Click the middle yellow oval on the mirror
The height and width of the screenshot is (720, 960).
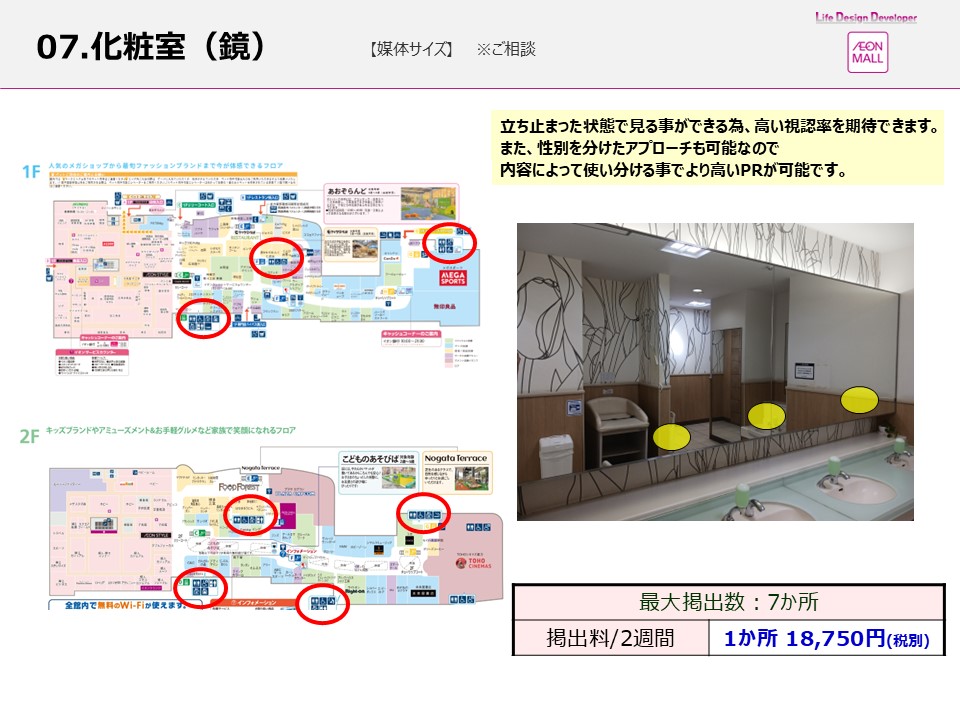[767, 415]
